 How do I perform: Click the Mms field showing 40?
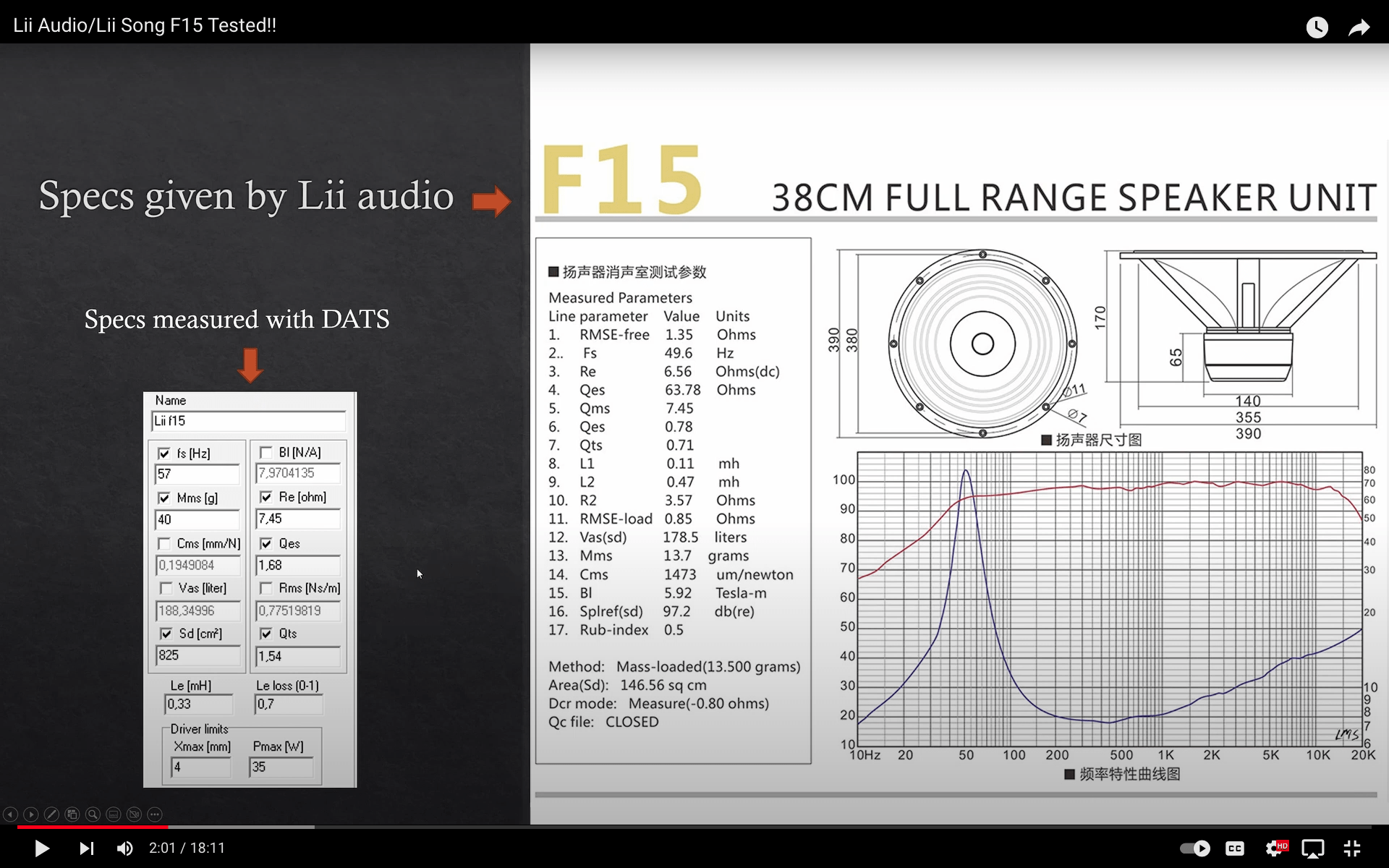coord(197,519)
